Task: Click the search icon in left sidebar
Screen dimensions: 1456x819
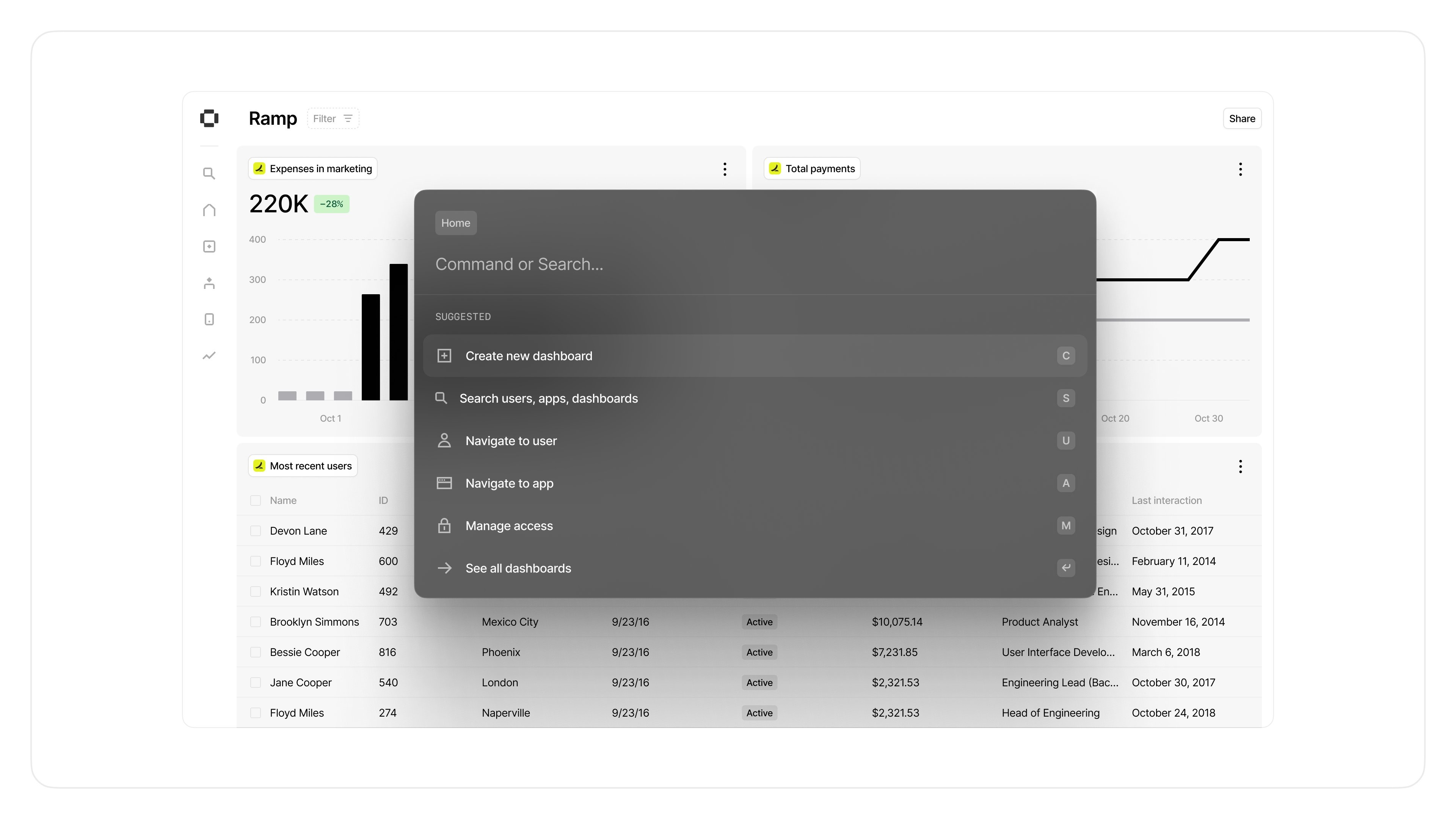Action: pos(209,174)
